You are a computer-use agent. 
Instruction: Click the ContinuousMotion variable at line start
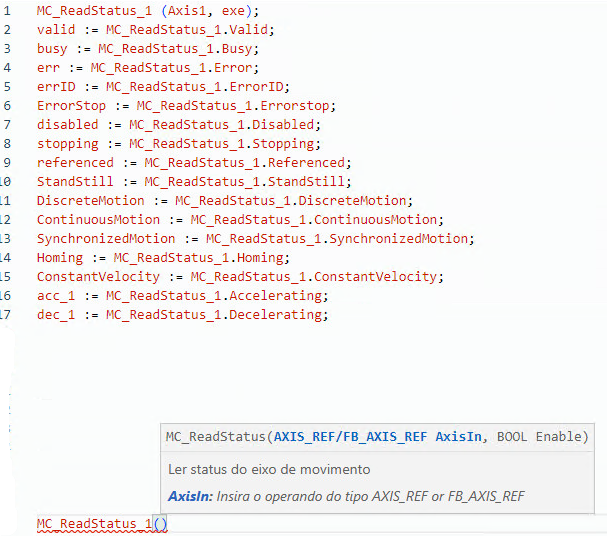pyautogui.click(x=98, y=220)
